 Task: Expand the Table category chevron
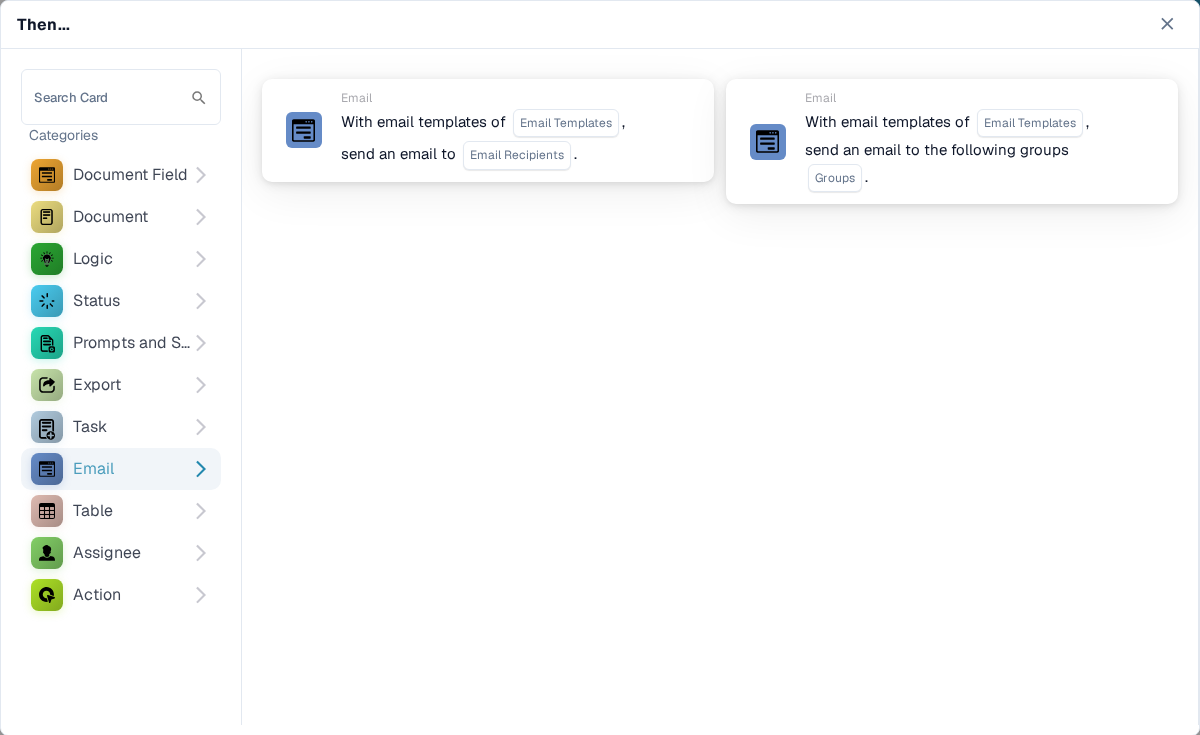(x=201, y=511)
